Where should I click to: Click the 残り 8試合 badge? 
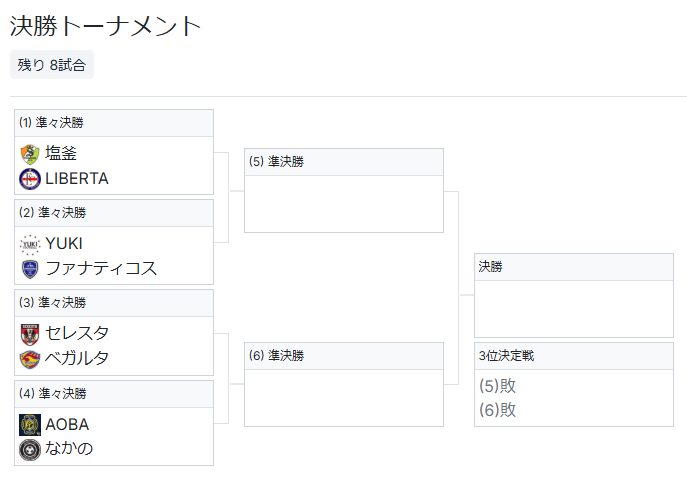pos(52,65)
